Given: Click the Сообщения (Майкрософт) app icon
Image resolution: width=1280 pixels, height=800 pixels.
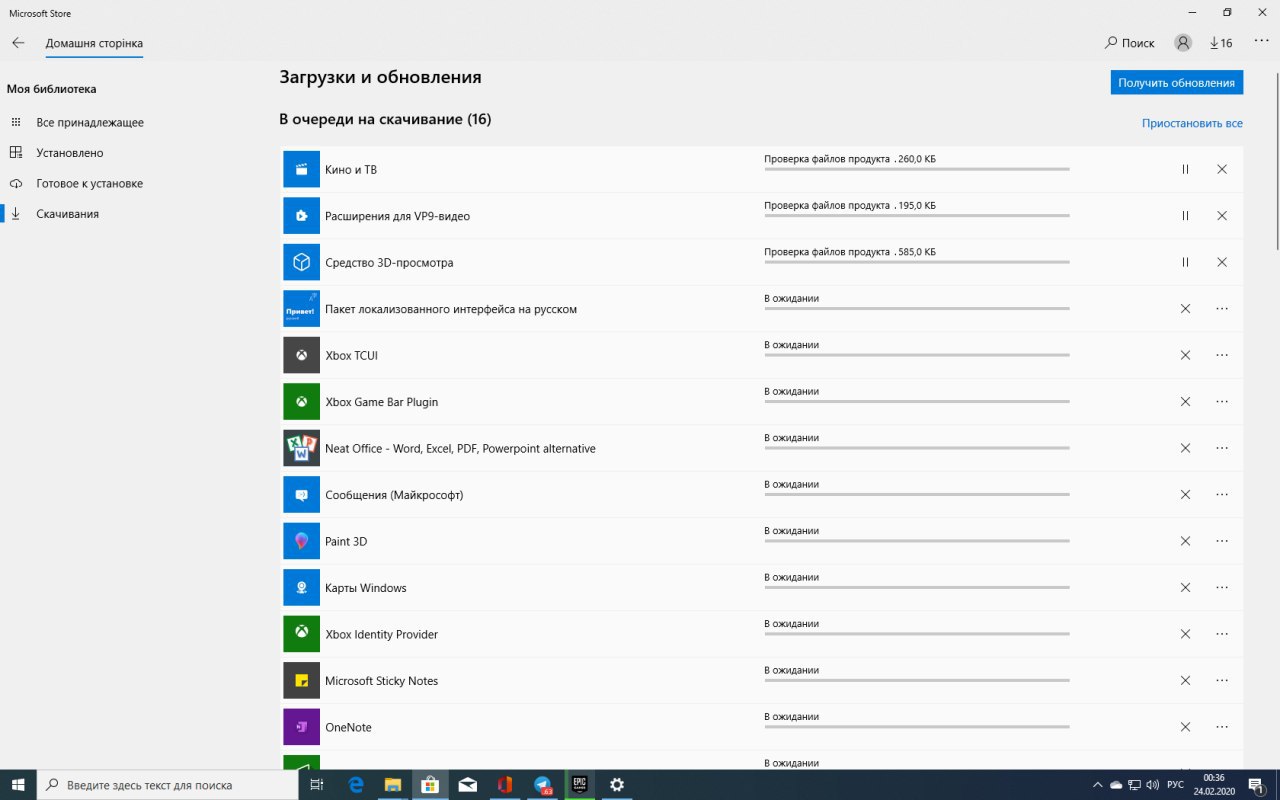Looking at the screenshot, I should [301, 495].
